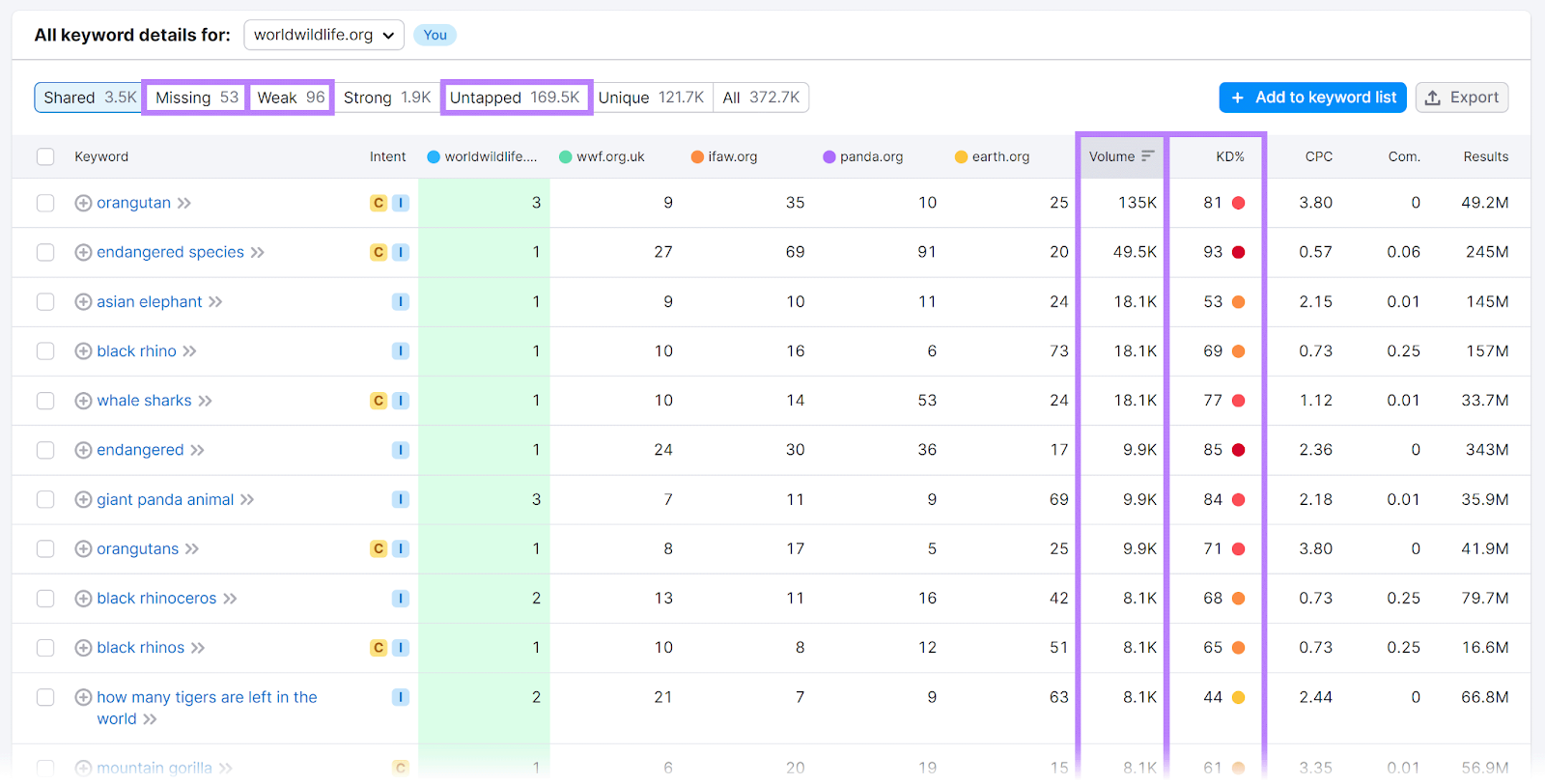Click the plus icon beside orangutan keyword
The width and height of the screenshot is (1545, 784).
point(83,203)
